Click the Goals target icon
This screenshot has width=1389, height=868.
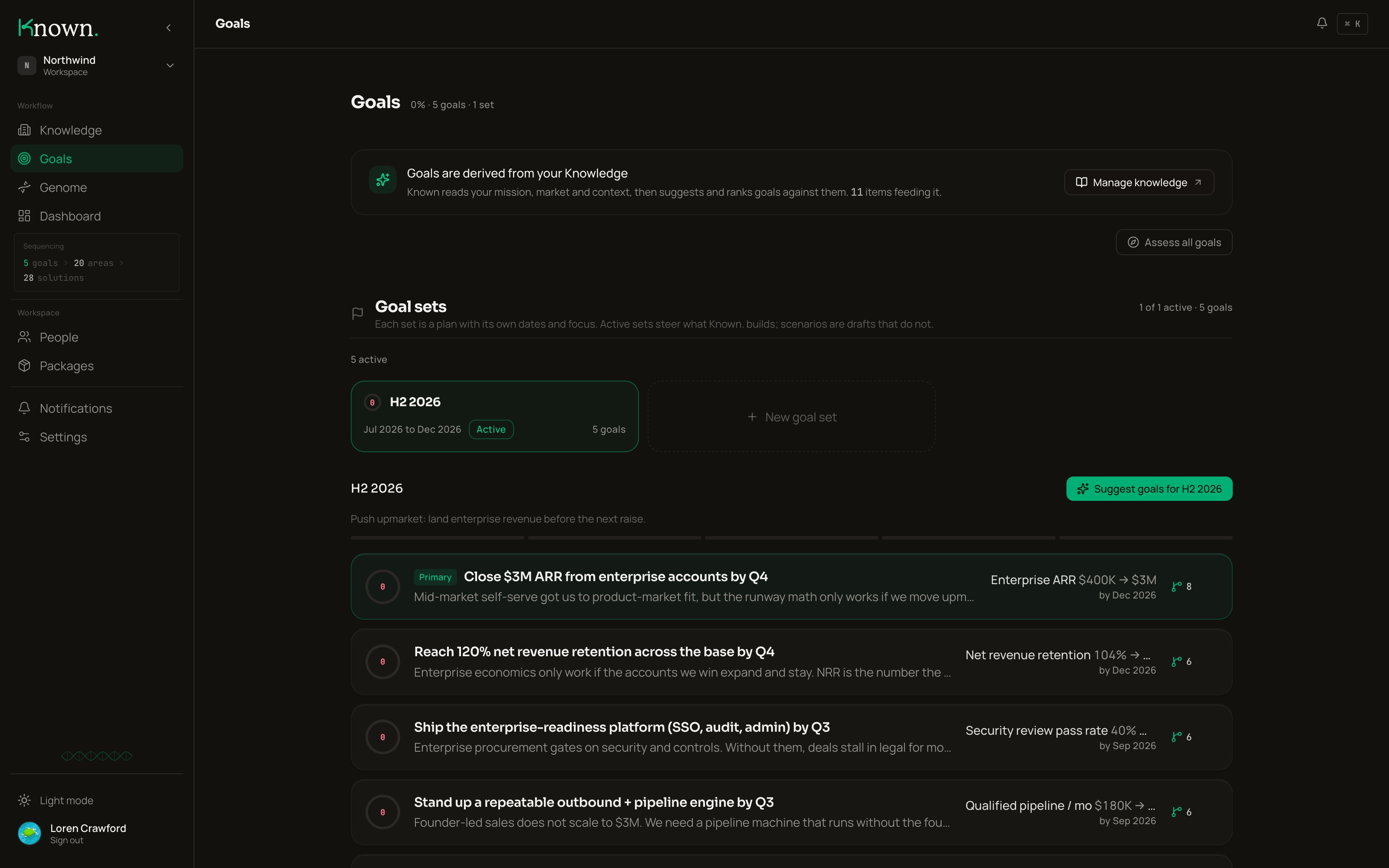click(24, 158)
